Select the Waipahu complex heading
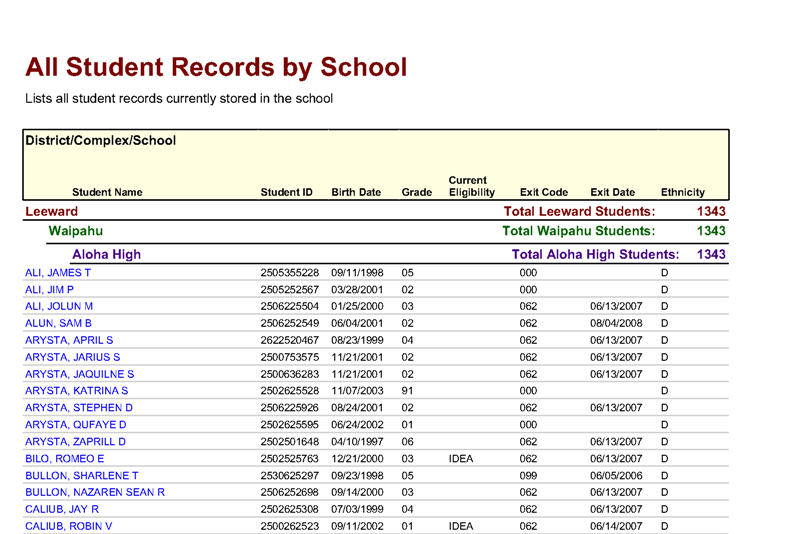This screenshot has width=799, height=534. coord(75,231)
